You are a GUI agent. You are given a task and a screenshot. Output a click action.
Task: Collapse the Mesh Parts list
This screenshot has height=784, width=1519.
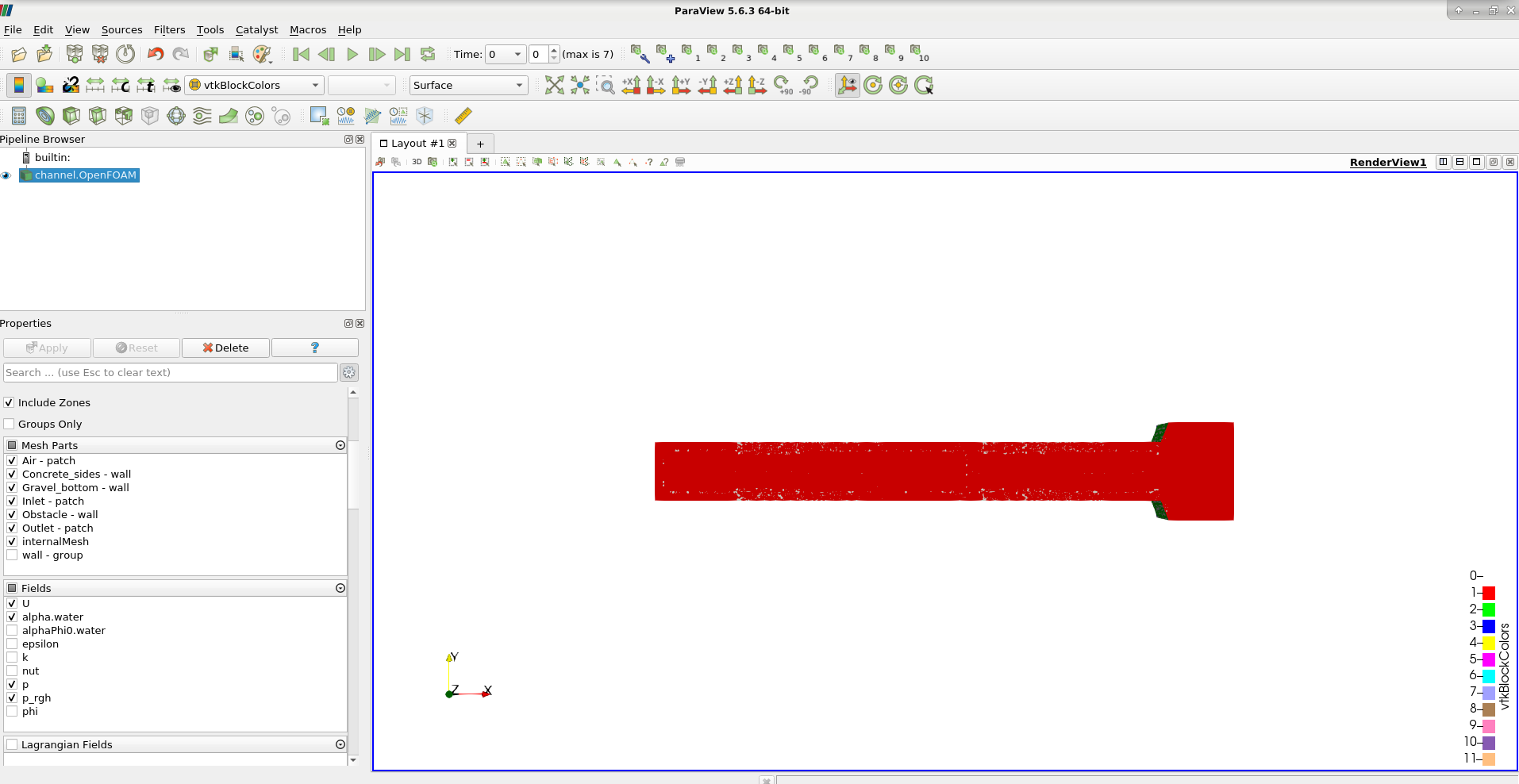(340, 445)
